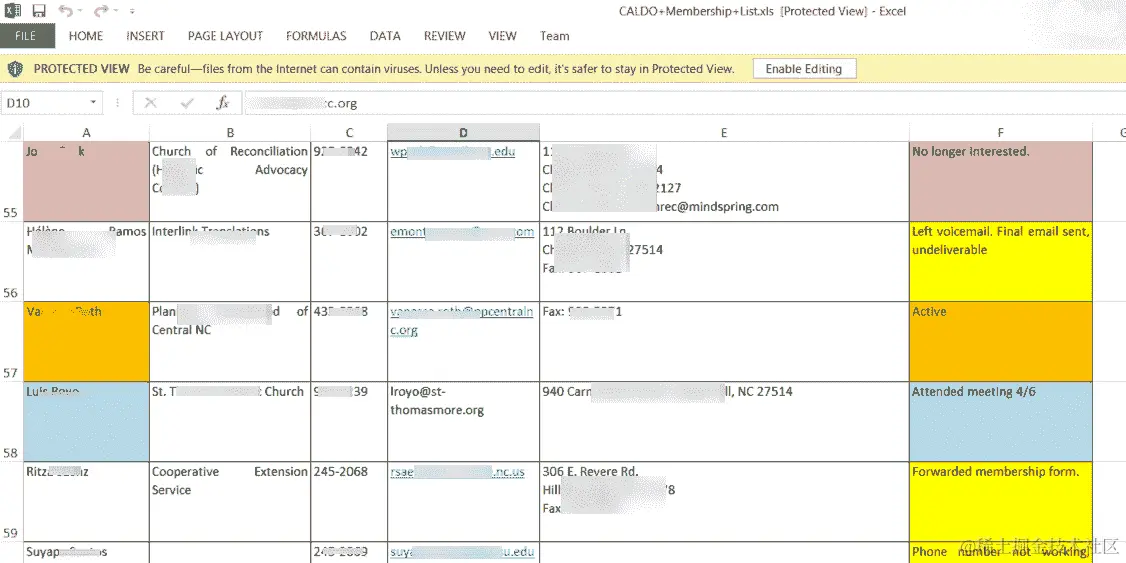This screenshot has width=1126, height=563.
Task: Click the Enter checkmark icon in formula bar
Action: point(187,103)
